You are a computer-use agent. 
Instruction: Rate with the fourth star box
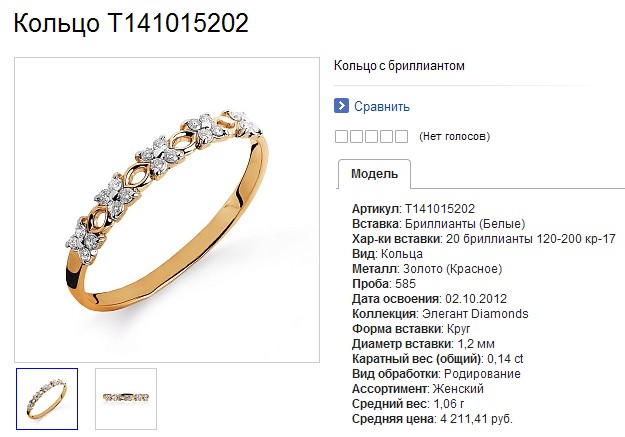[386, 136]
